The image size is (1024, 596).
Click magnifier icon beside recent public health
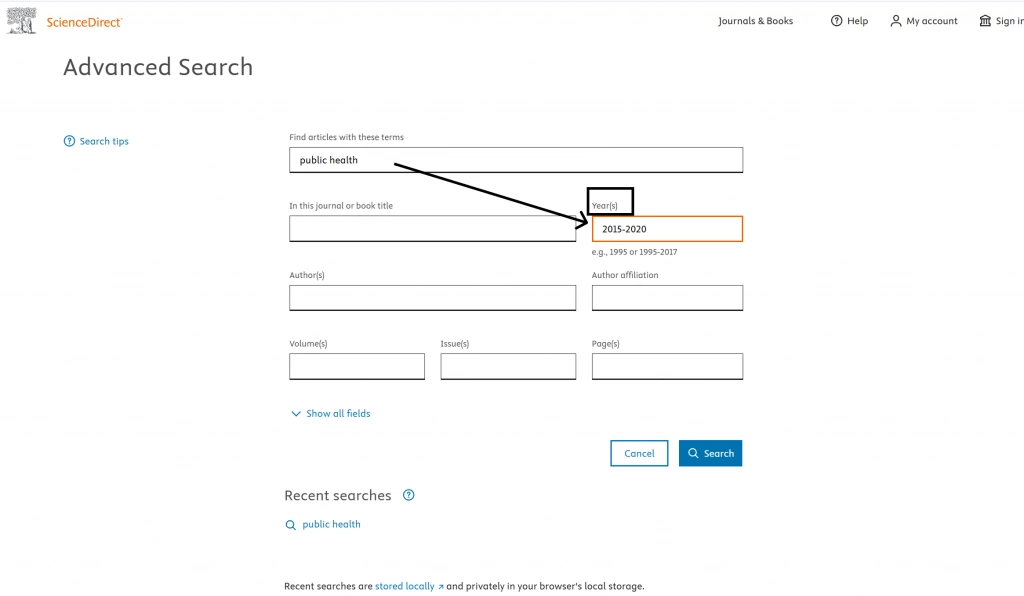click(291, 525)
